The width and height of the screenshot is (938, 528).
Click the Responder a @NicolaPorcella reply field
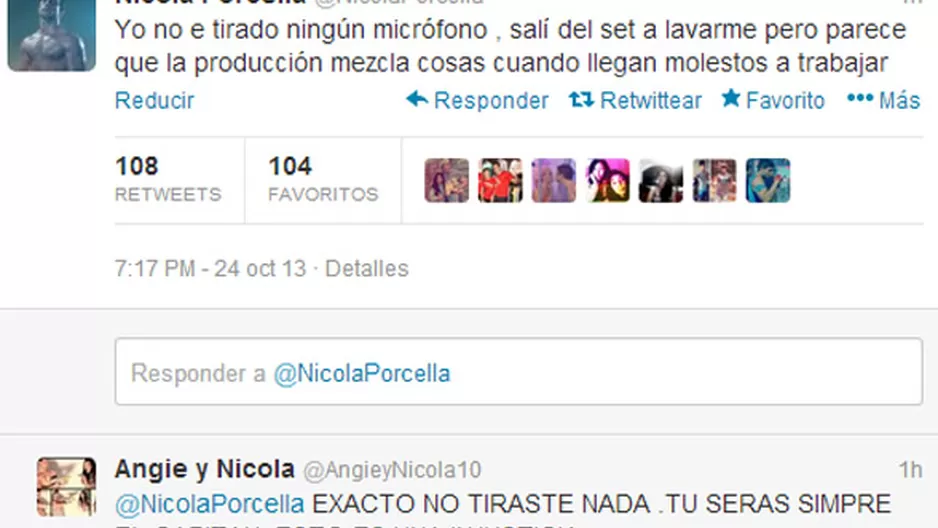click(x=519, y=371)
